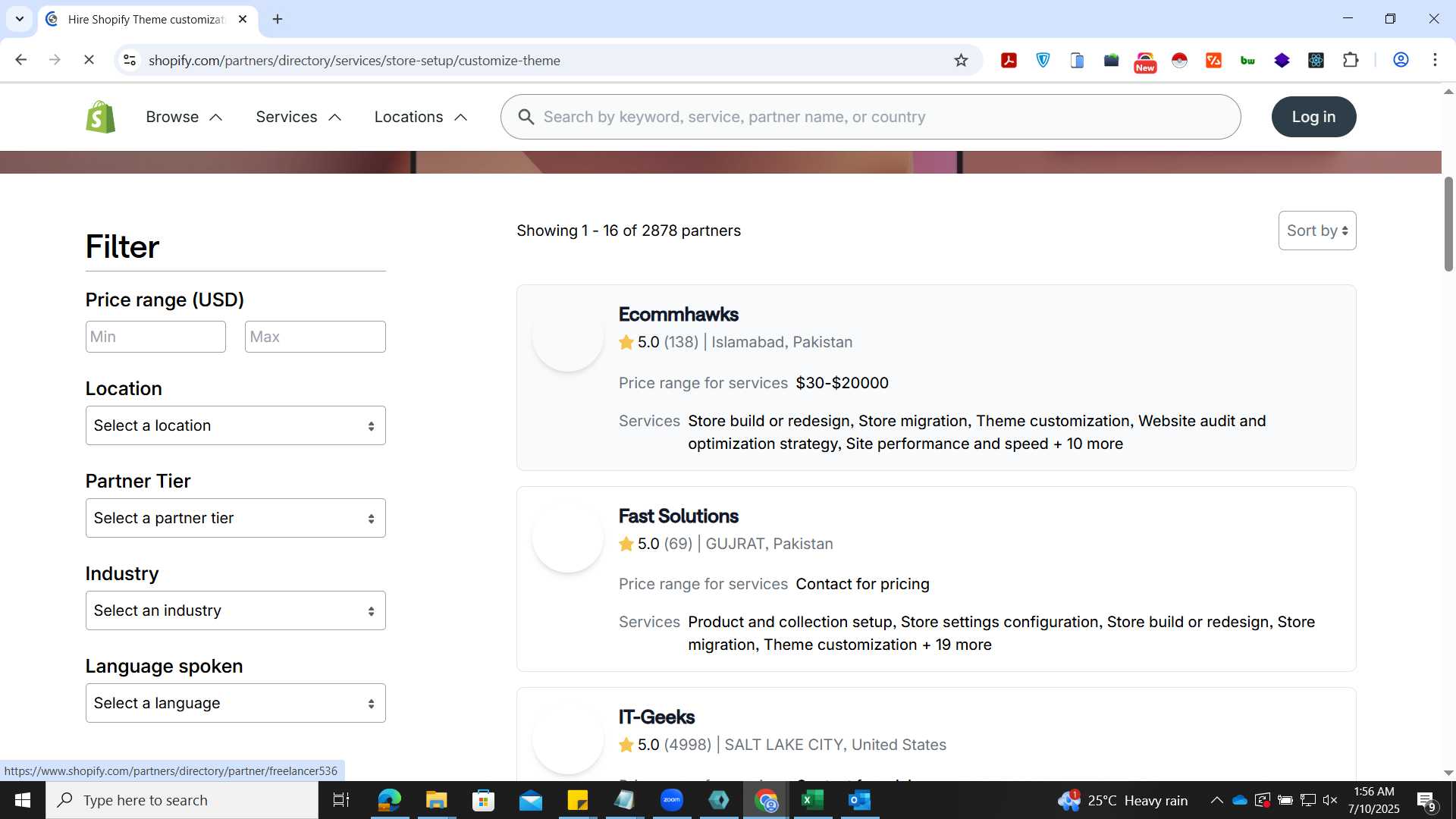Expand the Locations menu
This screenshot has width=1456, height=819.
(x=421, y=117)
